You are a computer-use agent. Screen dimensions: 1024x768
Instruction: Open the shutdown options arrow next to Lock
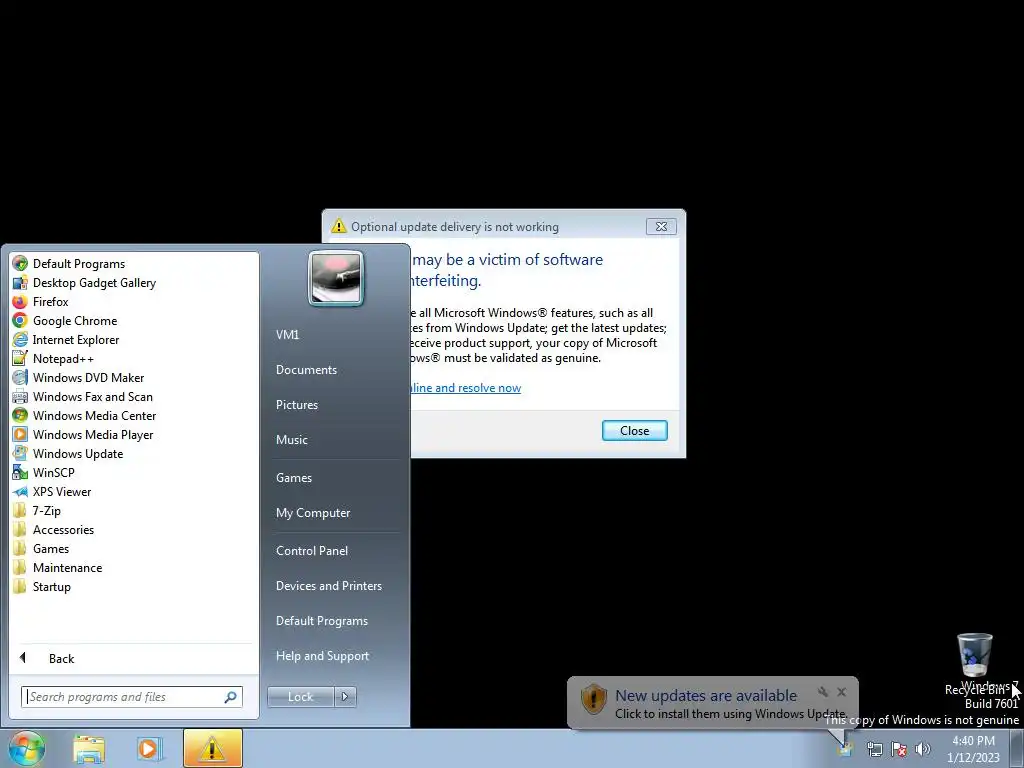pyautogui.click(x=345, y=697)
